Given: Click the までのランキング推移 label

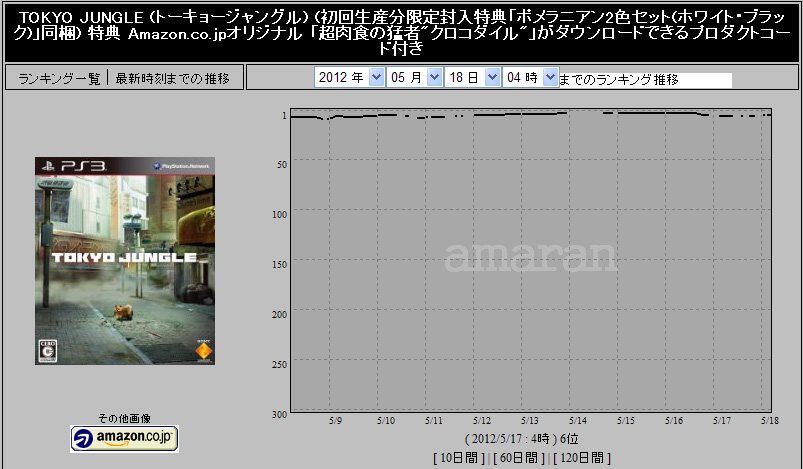Looking at the screenshot, I should coord(619,79).
